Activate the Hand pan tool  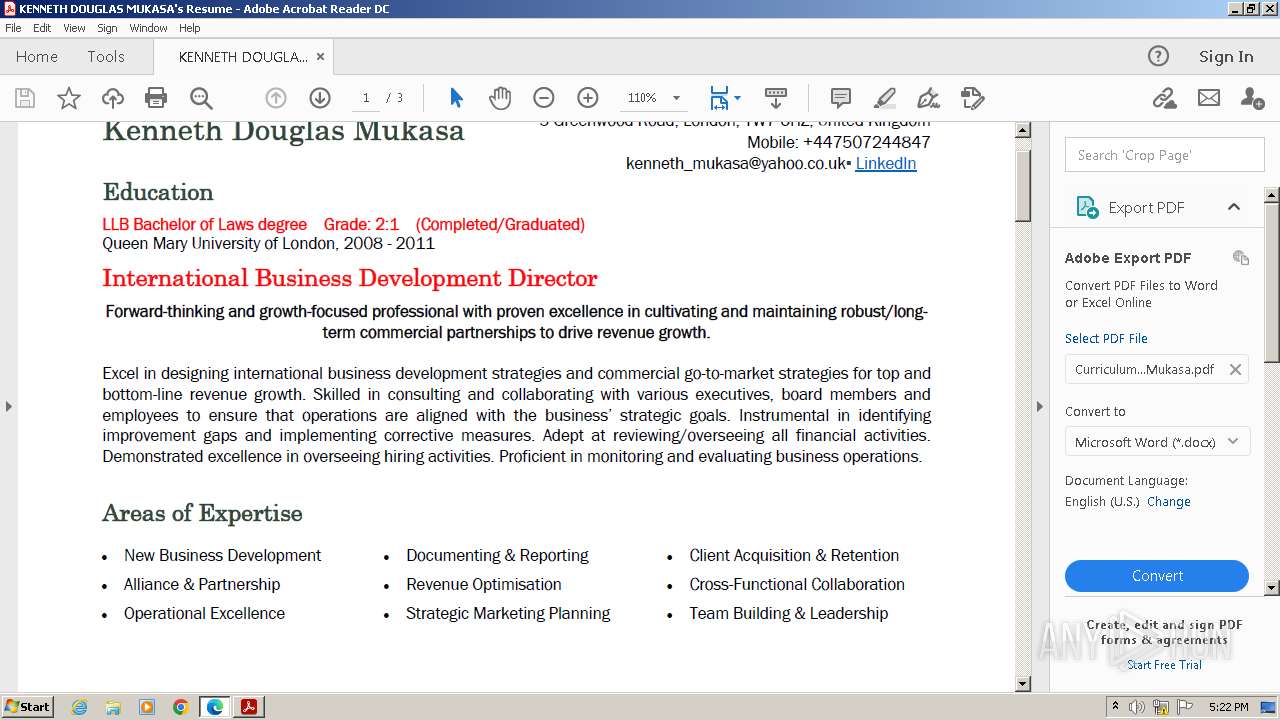tap(500, 98)
